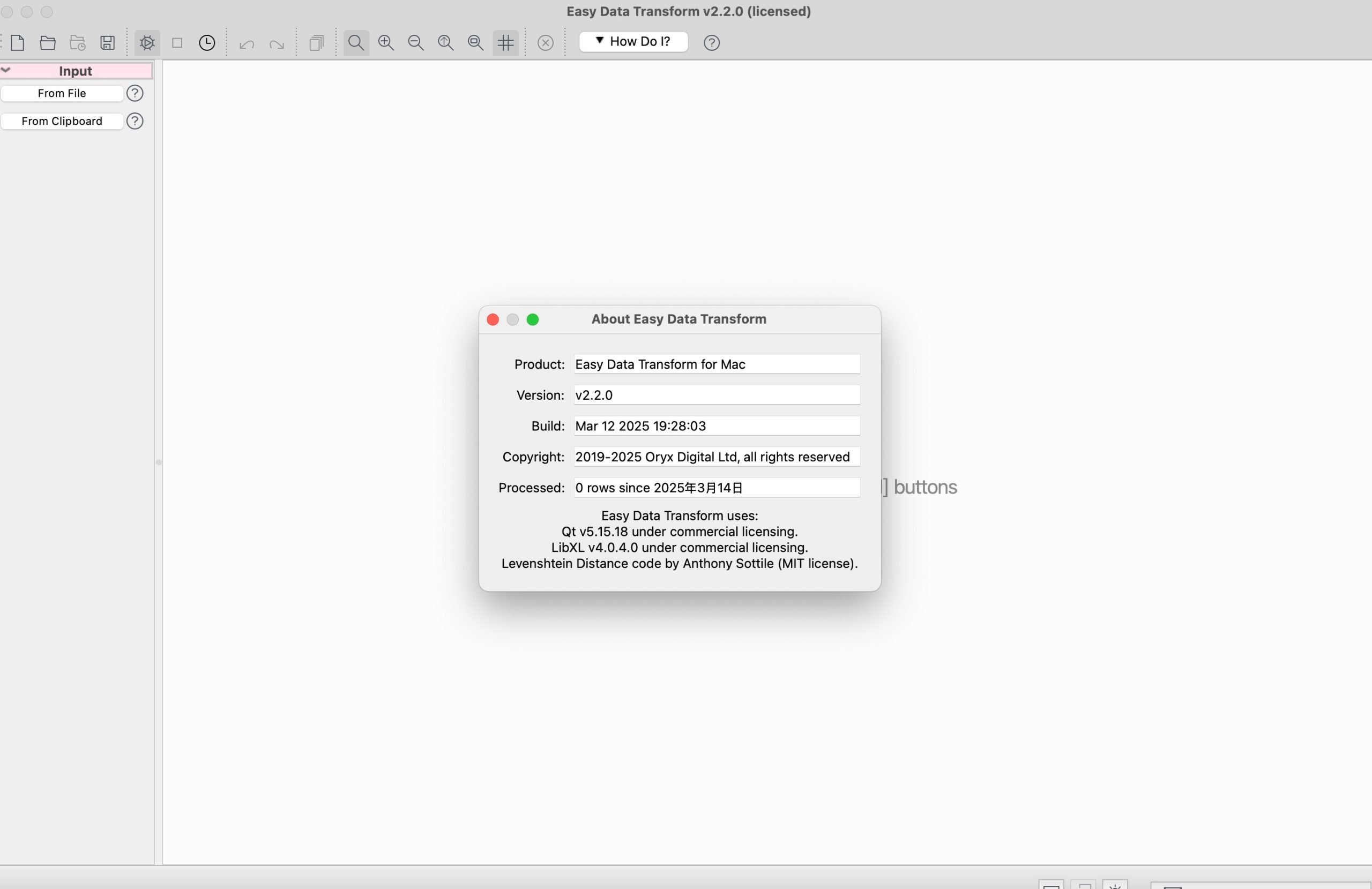Click the Save floppy disk icon

coord(108,43)
